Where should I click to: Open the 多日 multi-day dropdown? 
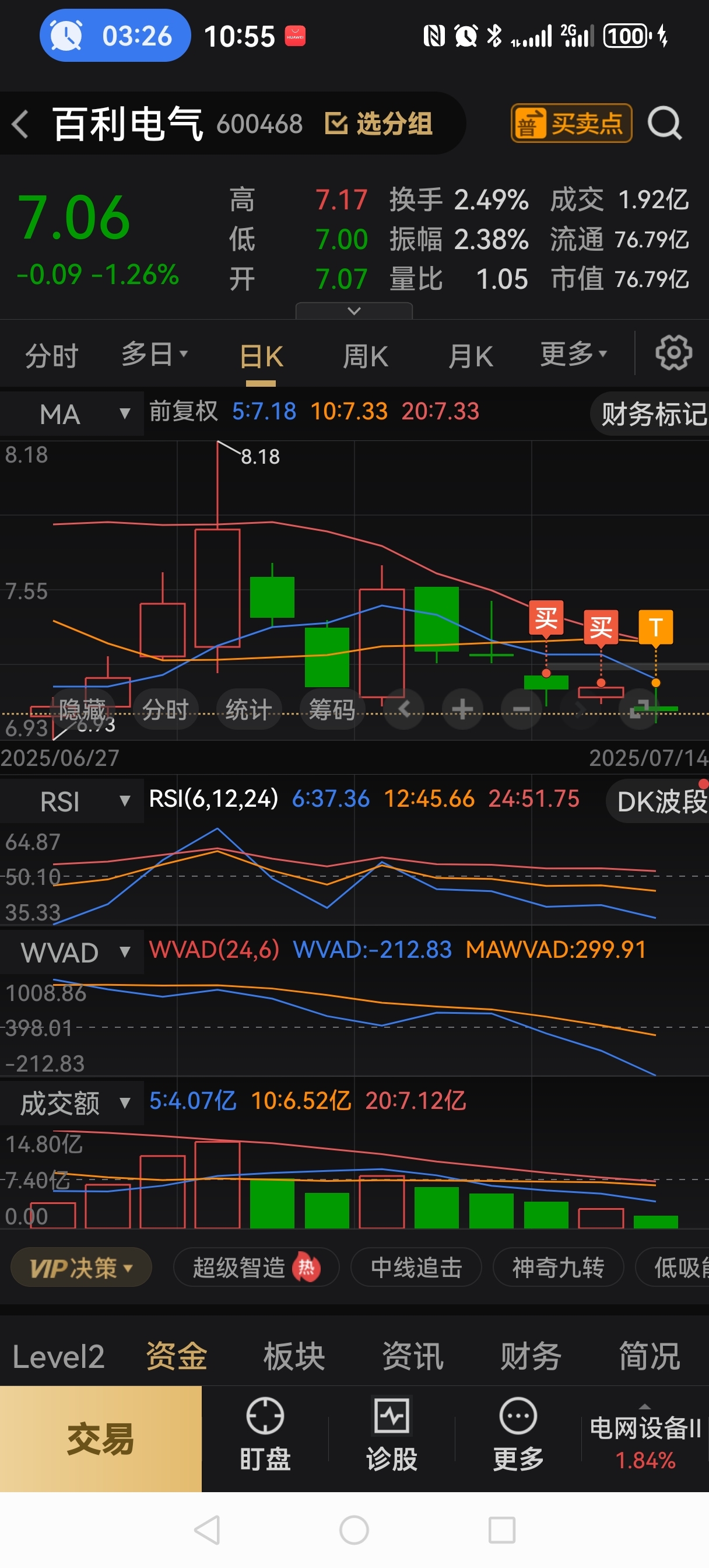coord(154,353)
